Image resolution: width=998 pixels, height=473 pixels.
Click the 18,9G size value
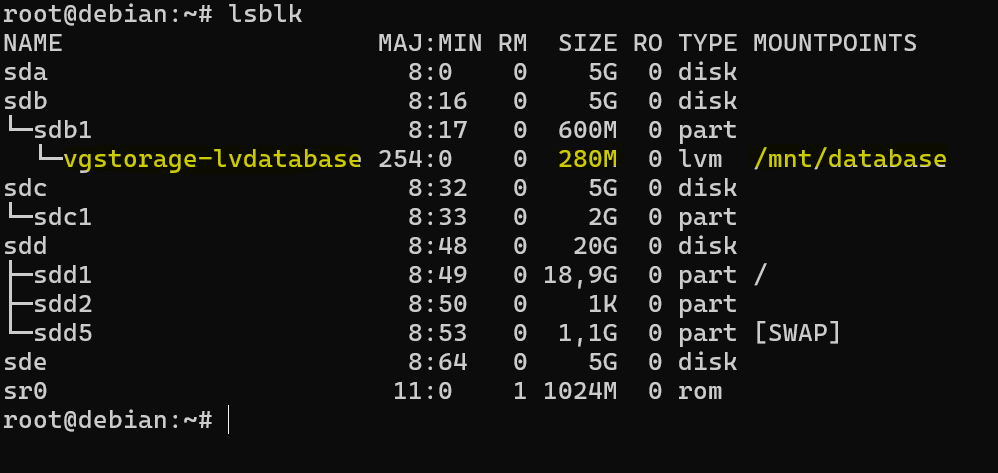click(x=579, y=276)
